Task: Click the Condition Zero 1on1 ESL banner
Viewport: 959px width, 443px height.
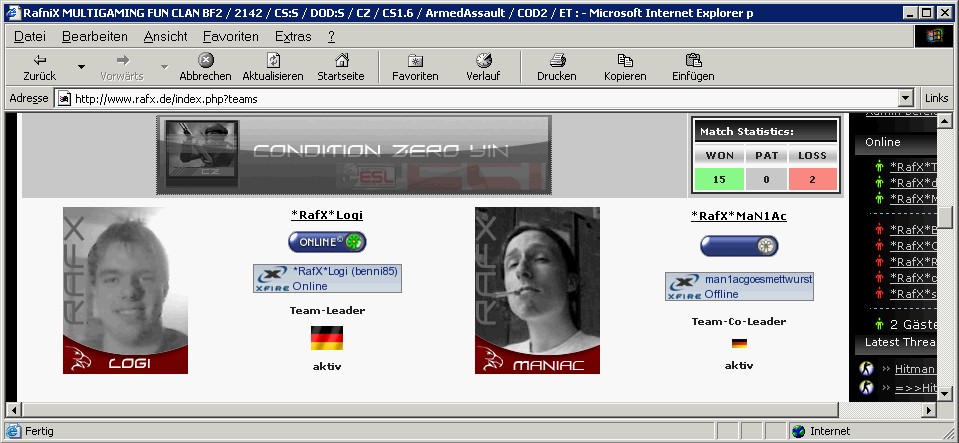Action: [x=354, y=155]
